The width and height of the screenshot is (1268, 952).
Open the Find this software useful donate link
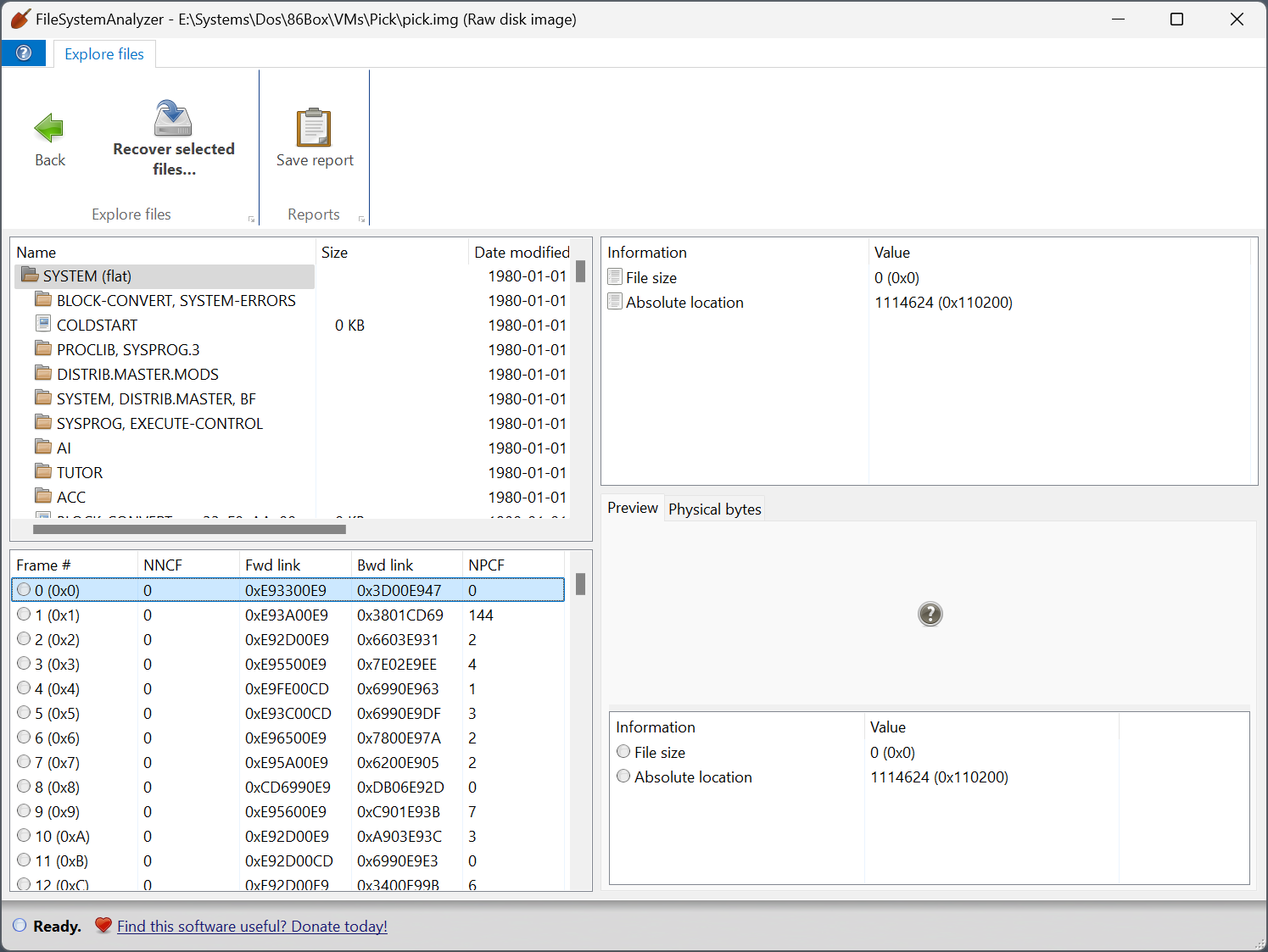click(252, 926)
